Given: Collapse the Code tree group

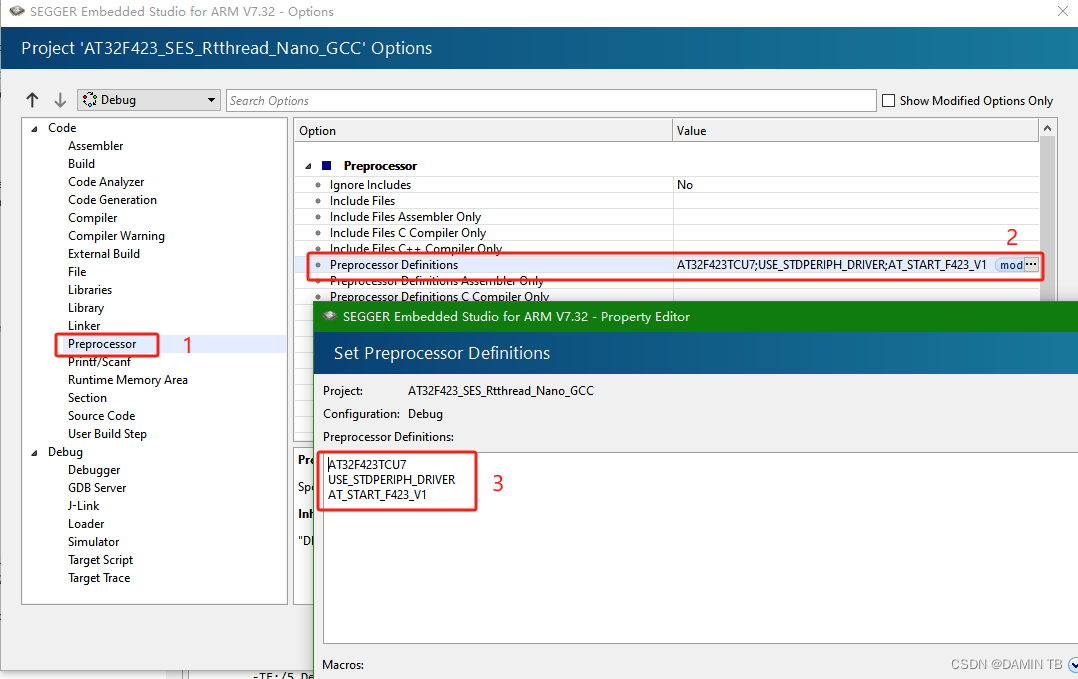Looking at the screenshot, I should click(x=34, y=129).
